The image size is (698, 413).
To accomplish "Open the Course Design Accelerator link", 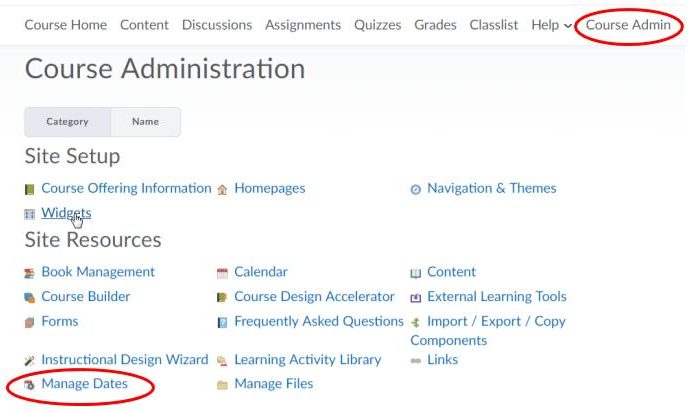I will click(314, 296).
